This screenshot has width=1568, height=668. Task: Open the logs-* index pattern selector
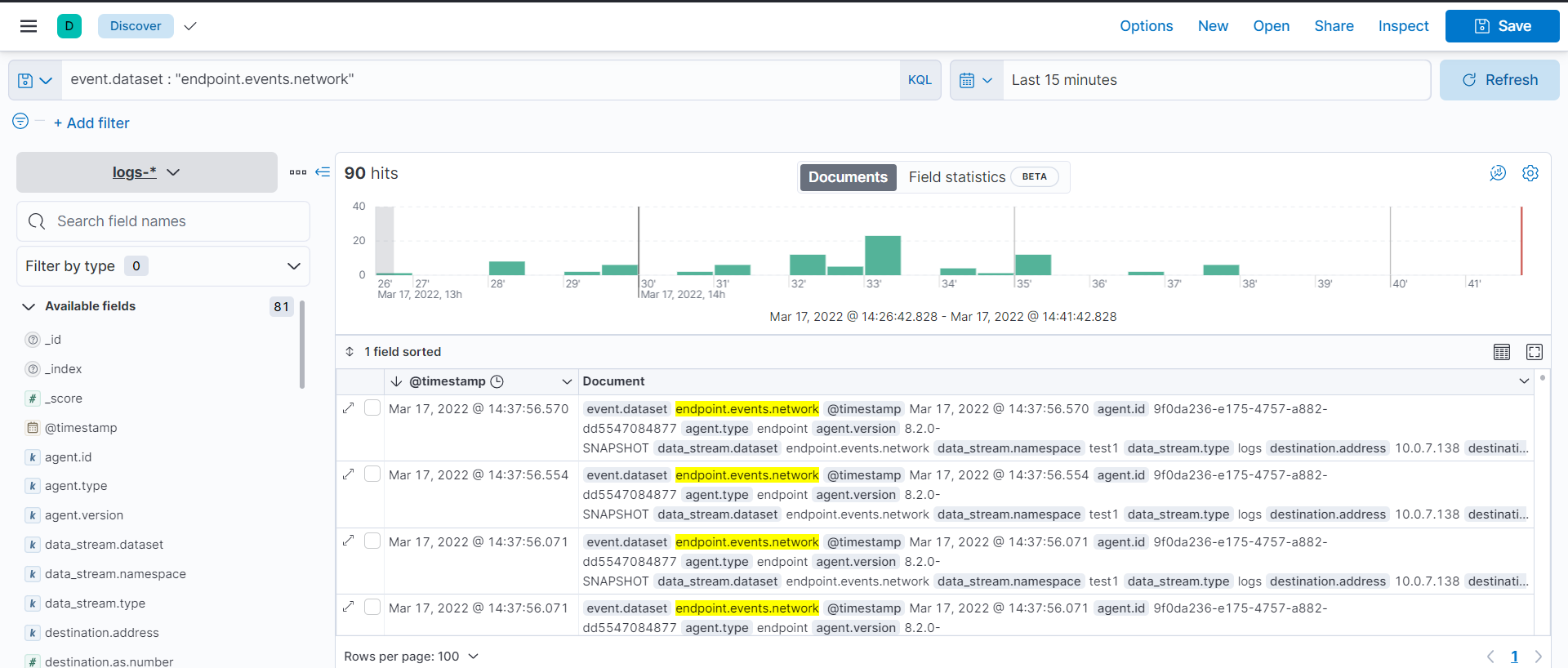(147, 172)
